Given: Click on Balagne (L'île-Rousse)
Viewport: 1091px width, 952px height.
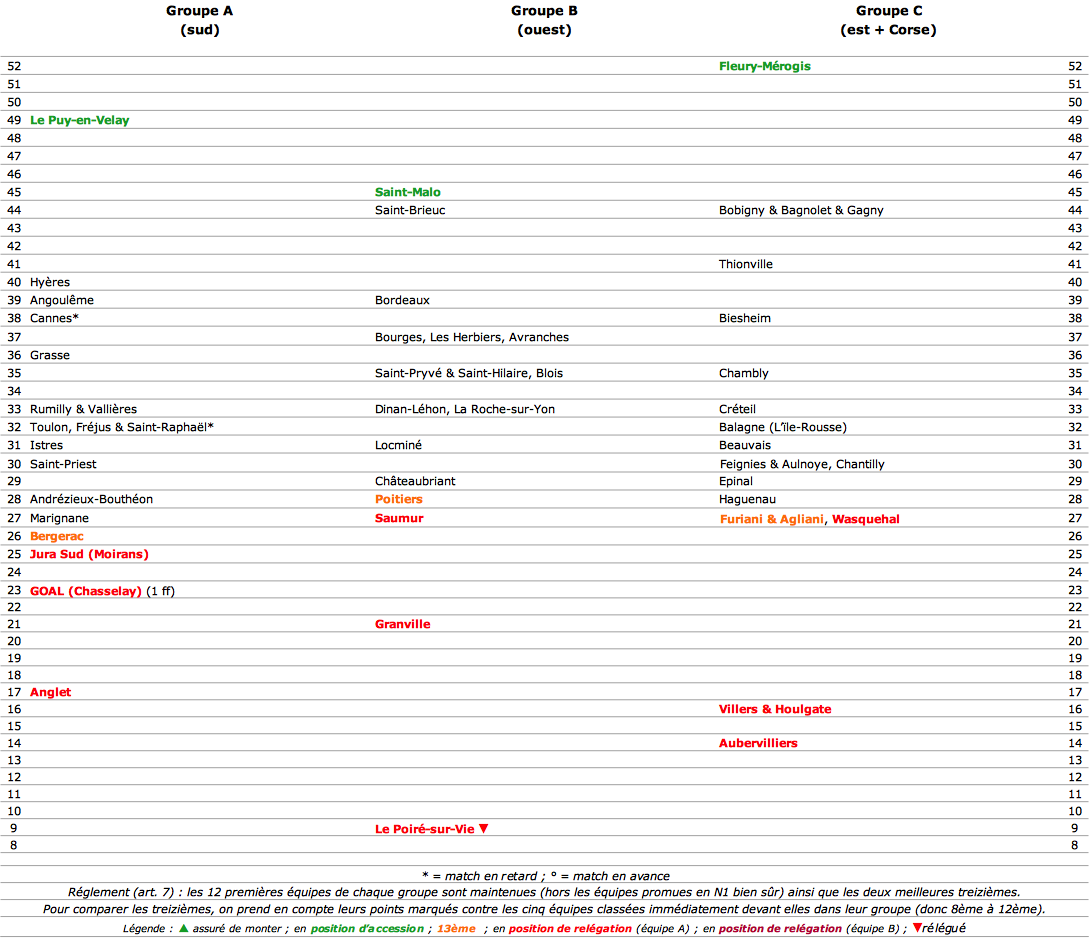Looking at the screenshot, I should pos(783,427).
